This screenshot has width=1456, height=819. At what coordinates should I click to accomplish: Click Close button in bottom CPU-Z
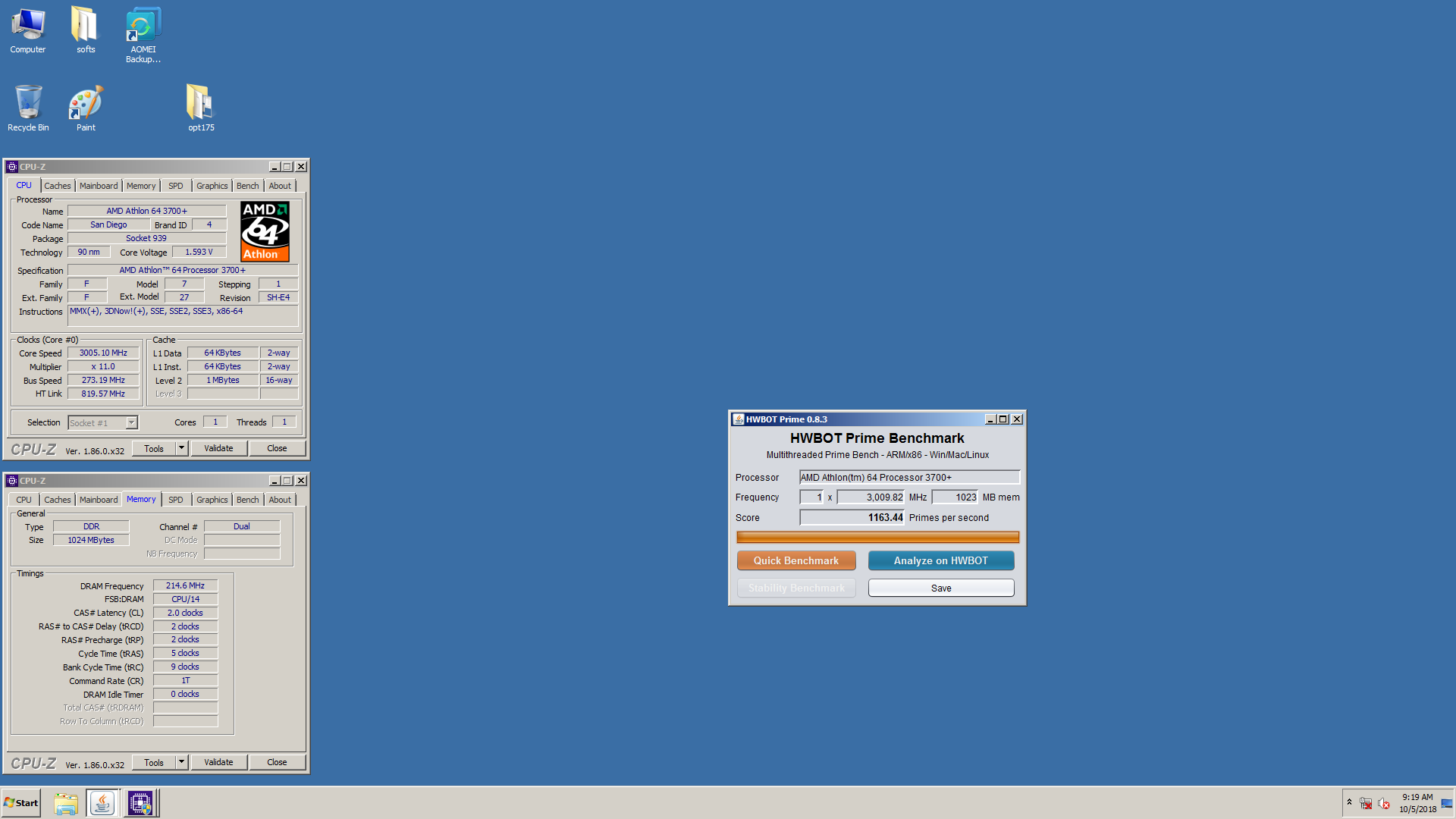[277, 762]
